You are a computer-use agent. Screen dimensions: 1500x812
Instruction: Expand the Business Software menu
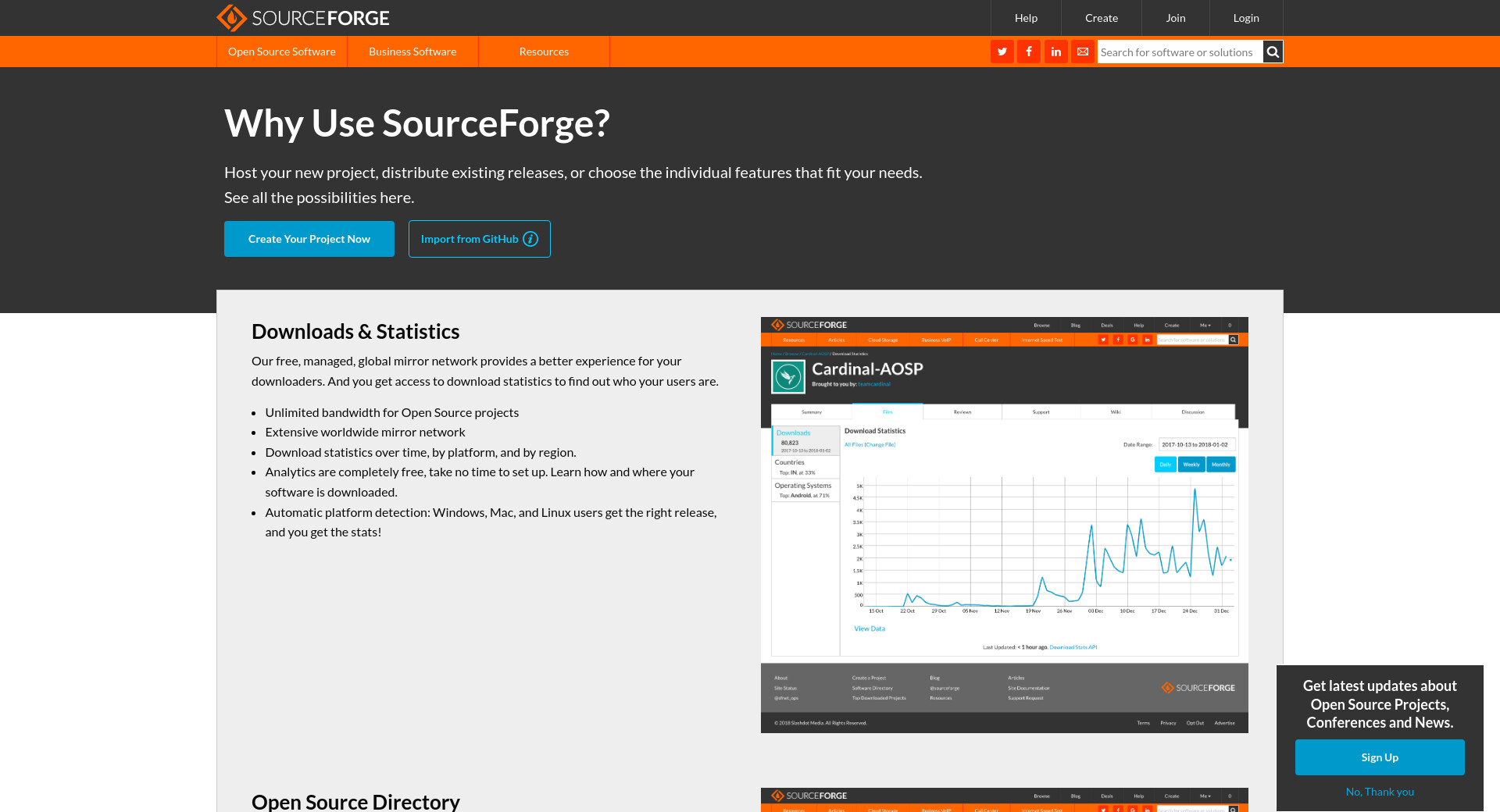click(x=412, y=52)
